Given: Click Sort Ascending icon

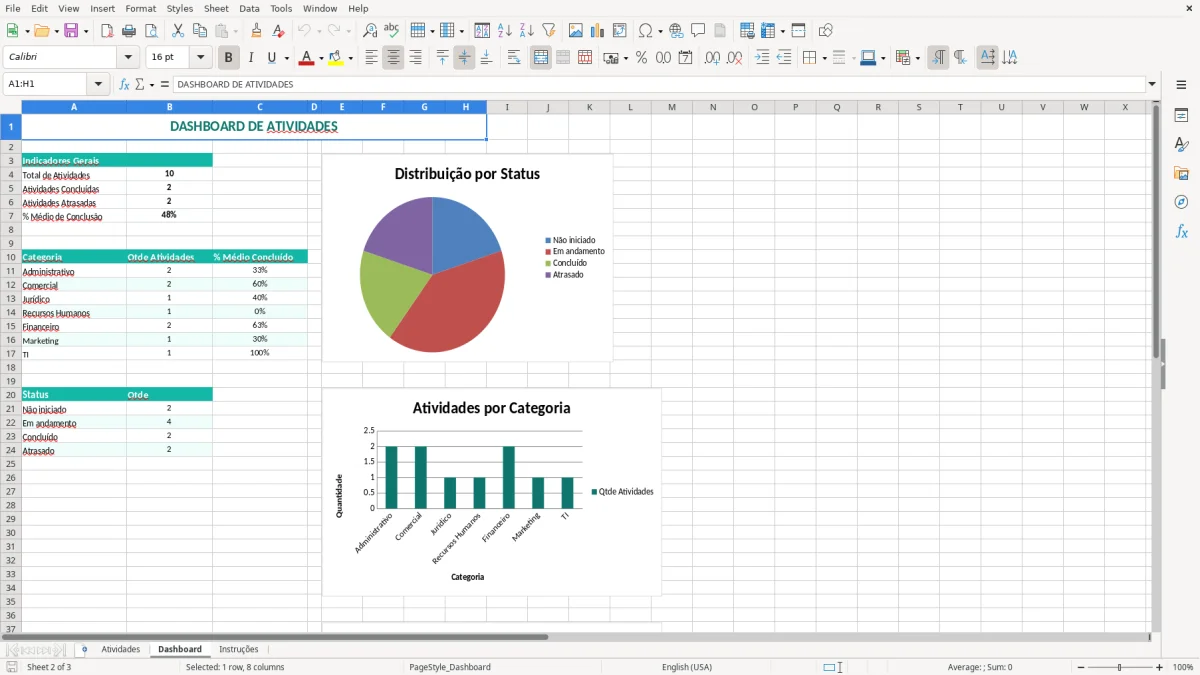Looking at the screenshot, I should pyautogui.click(x=505, y=31).
